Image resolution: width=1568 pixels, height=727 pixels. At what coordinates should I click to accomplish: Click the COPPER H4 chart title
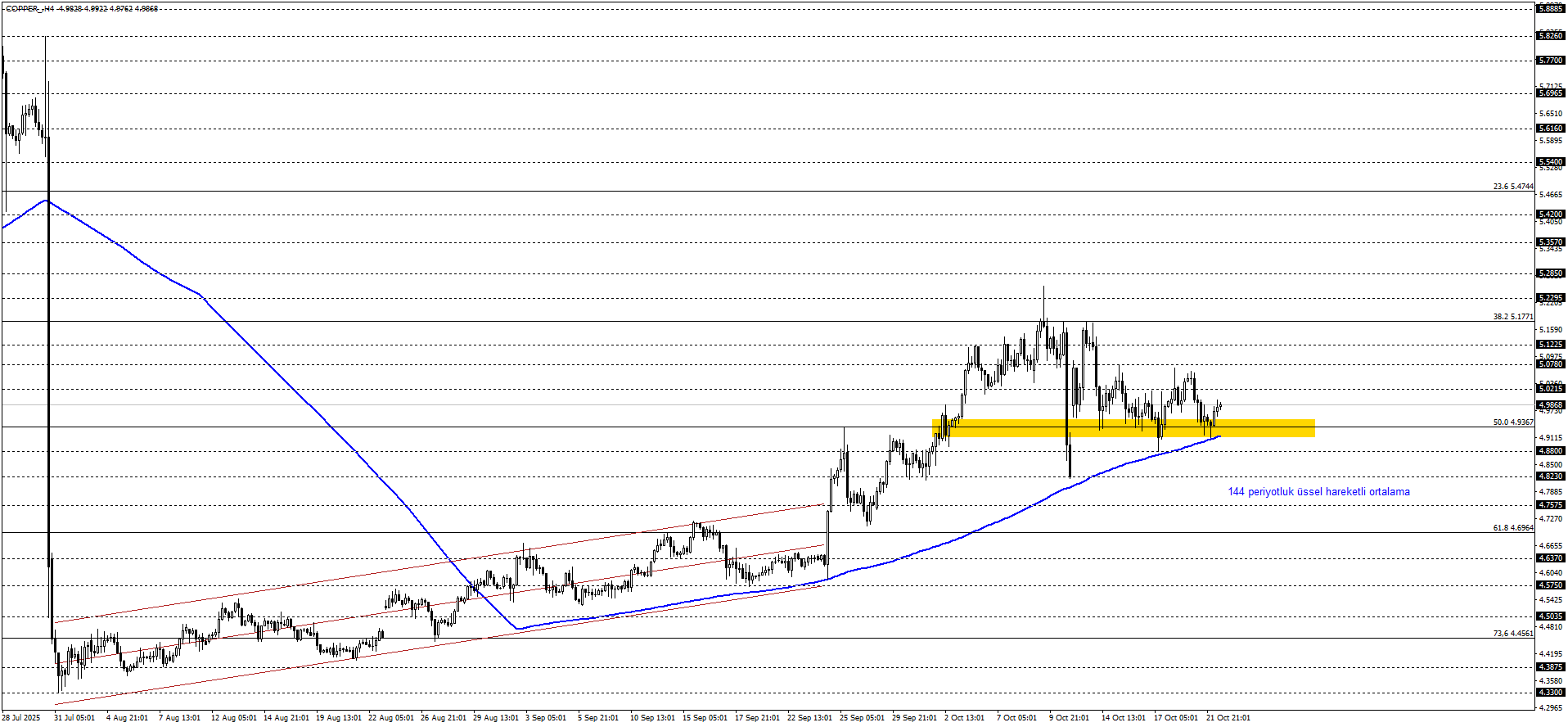pyautogui.click(x=82, y=9)
